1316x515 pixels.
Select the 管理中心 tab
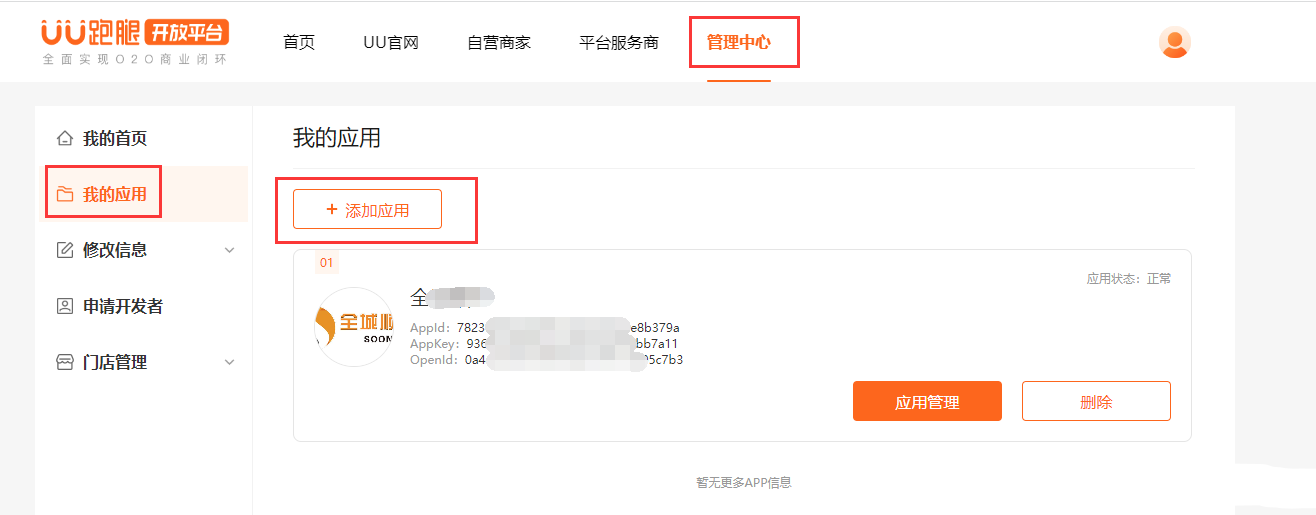pyautogui.click(x=739, y=43)
